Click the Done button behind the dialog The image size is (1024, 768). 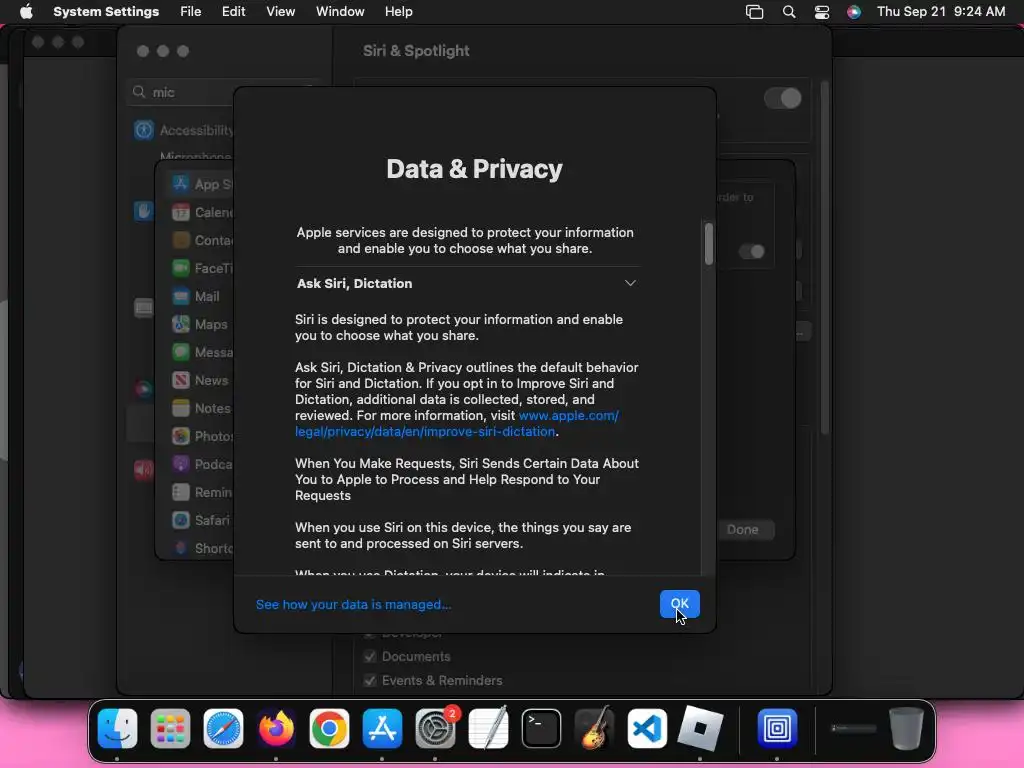[x=743, y=530]
